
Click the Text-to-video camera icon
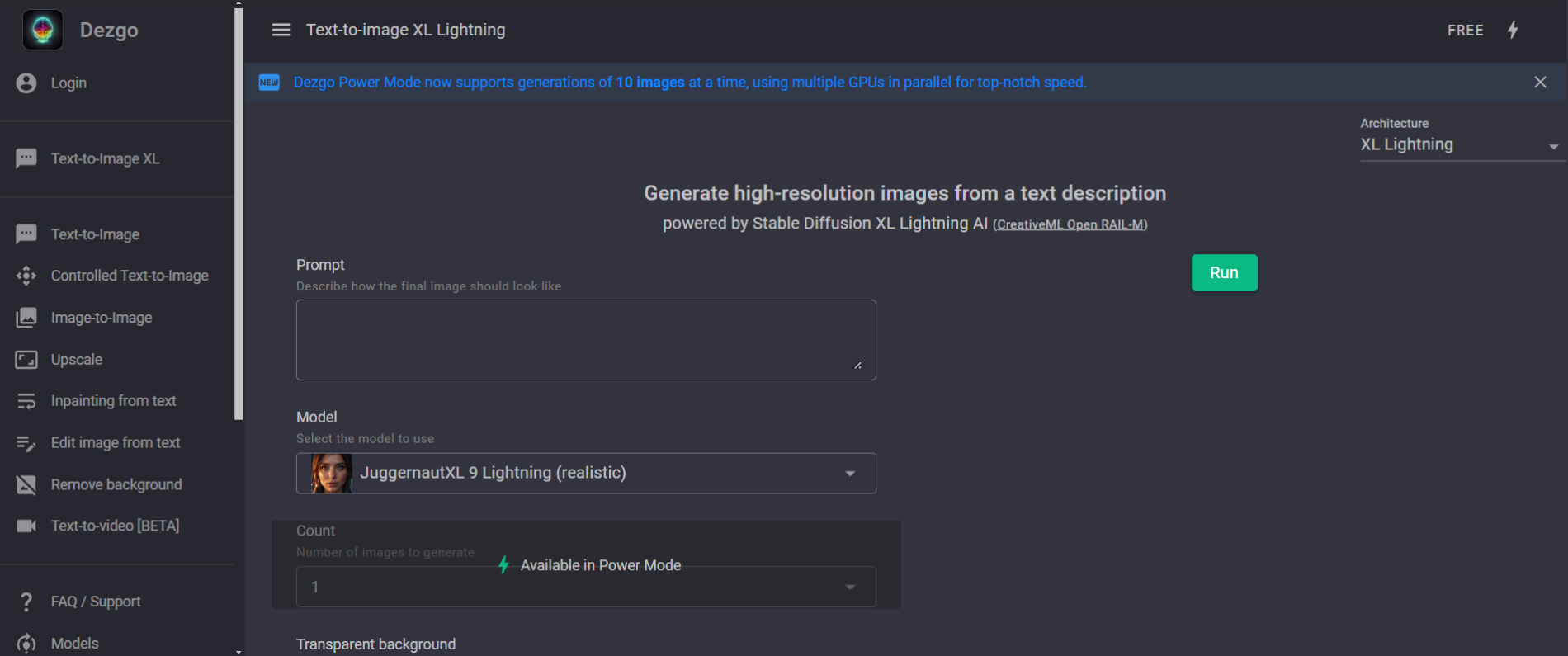click(26, 526)
